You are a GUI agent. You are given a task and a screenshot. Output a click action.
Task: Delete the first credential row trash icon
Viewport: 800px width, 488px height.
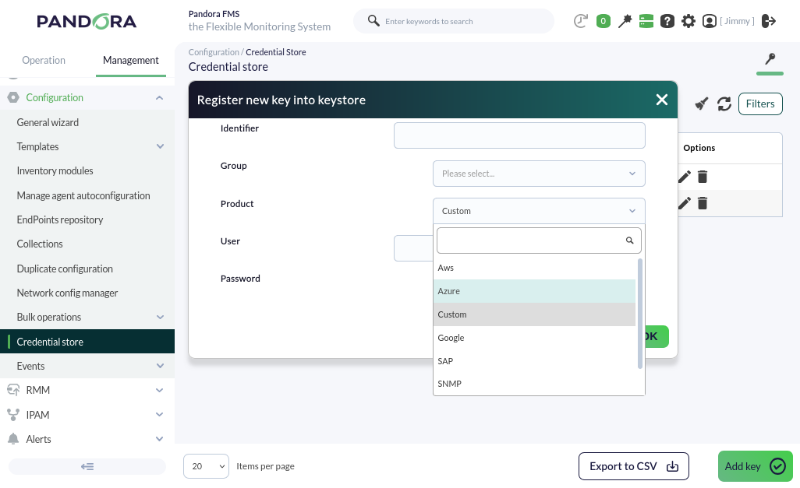(x=703, y=177)
